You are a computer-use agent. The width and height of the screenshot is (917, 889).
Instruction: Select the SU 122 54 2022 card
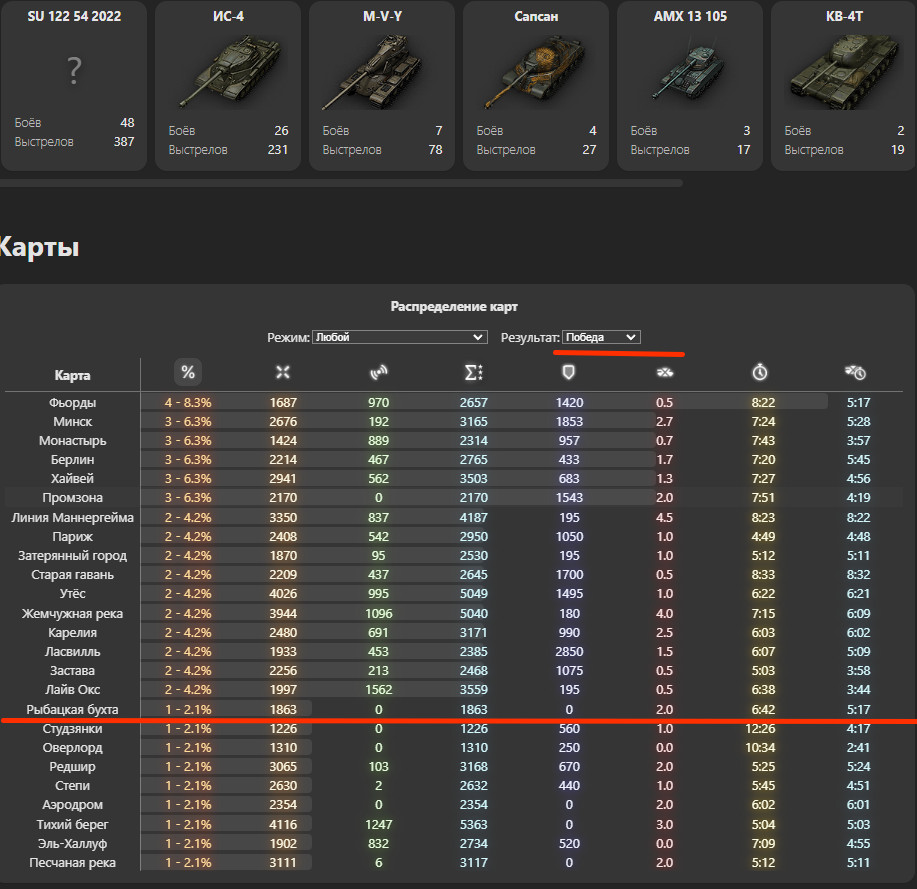pyautogui.click(x=74, y=85)
